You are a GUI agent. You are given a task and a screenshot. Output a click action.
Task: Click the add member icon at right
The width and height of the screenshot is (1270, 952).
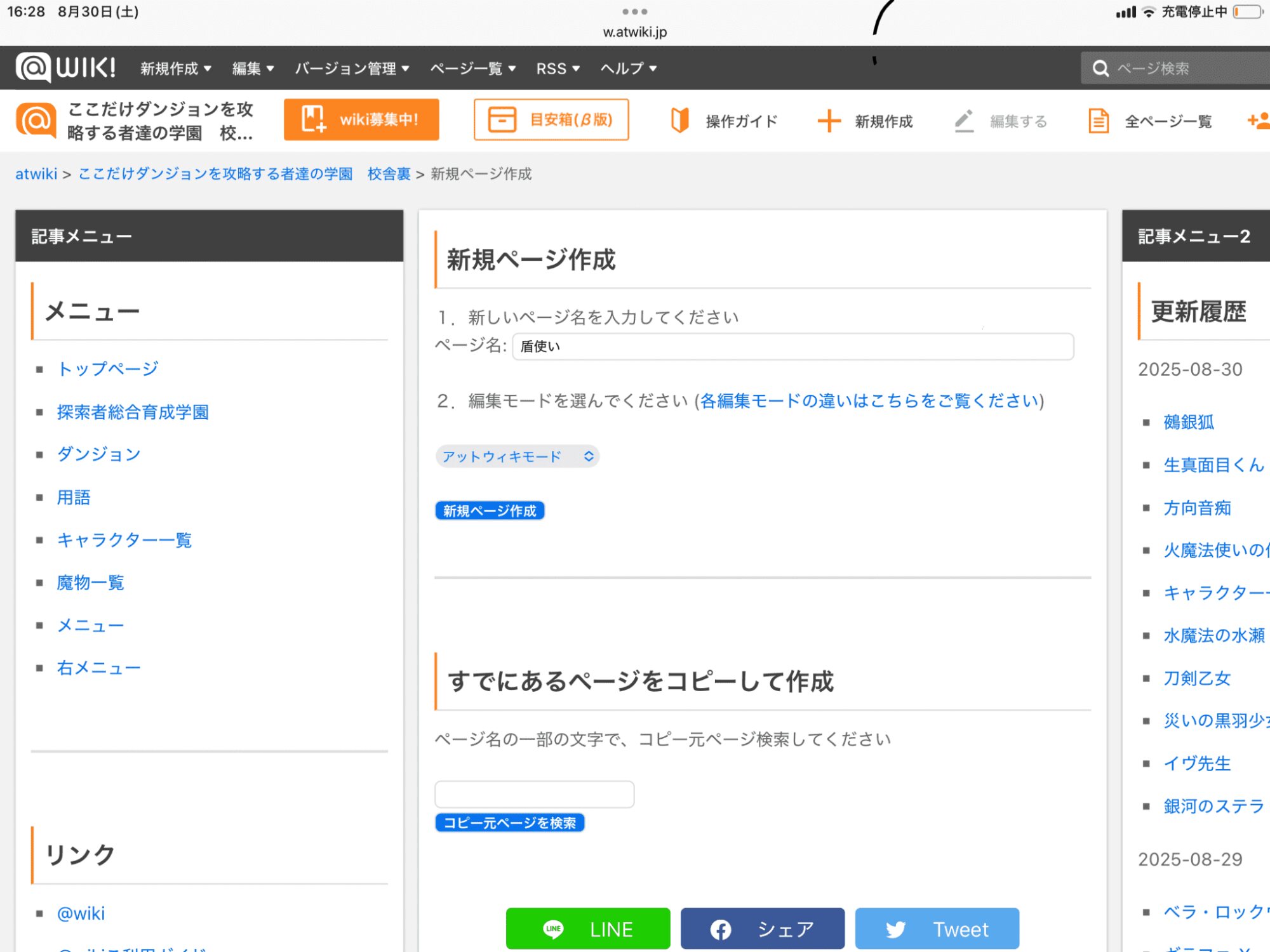(x=1257, y=121)
